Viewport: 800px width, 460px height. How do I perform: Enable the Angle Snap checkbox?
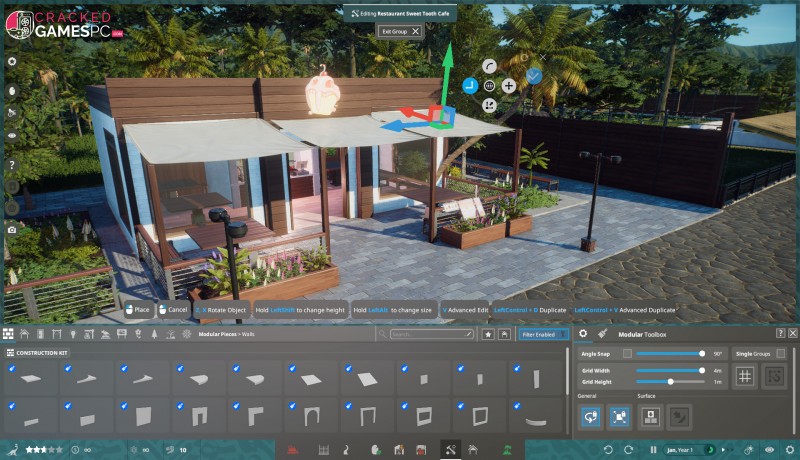[x=627, y=354]
